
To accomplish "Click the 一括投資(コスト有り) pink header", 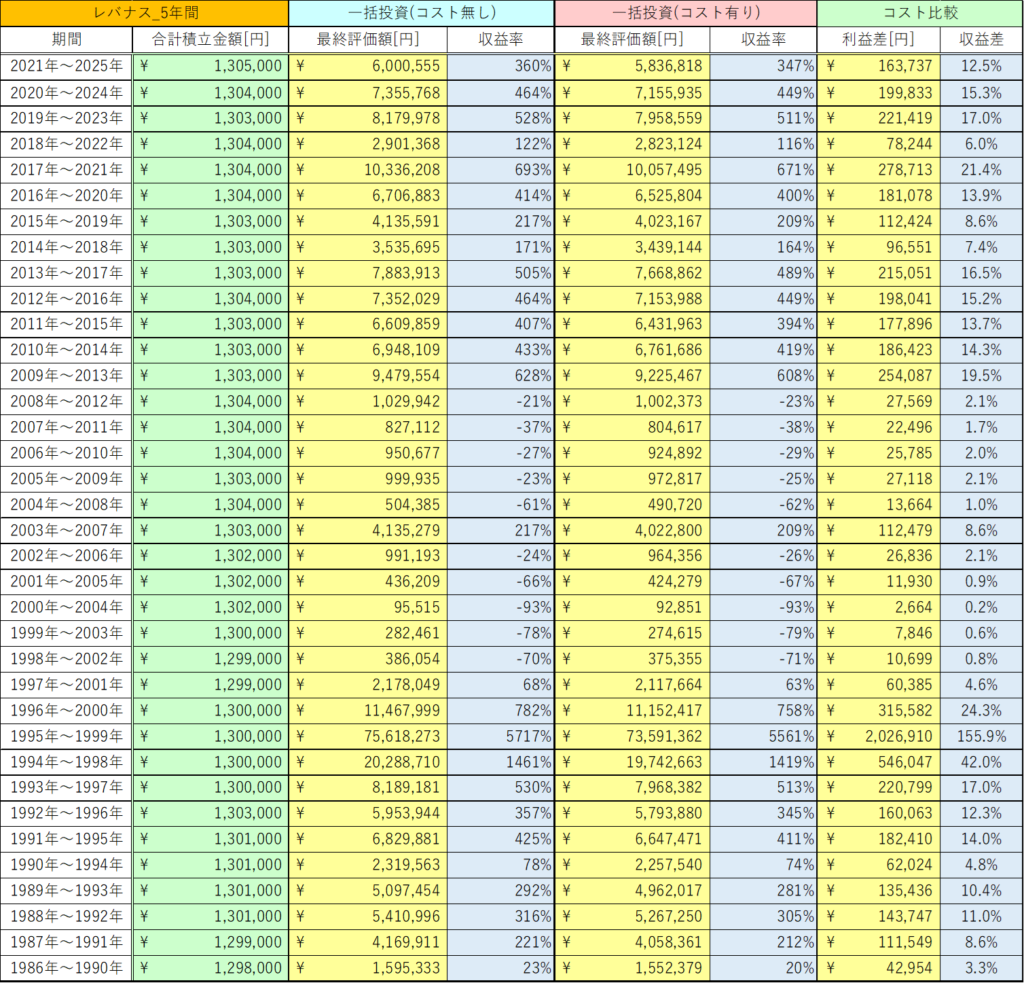I will [x=686, y=13].
